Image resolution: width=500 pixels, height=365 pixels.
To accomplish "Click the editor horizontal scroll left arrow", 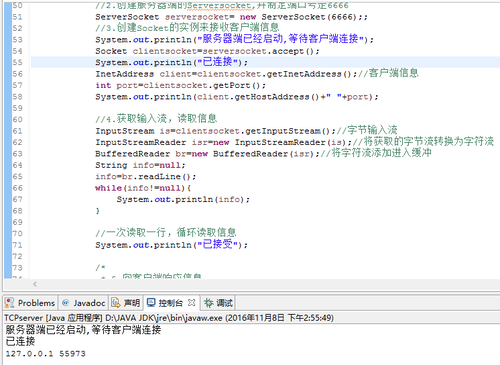I will (35, 284).
